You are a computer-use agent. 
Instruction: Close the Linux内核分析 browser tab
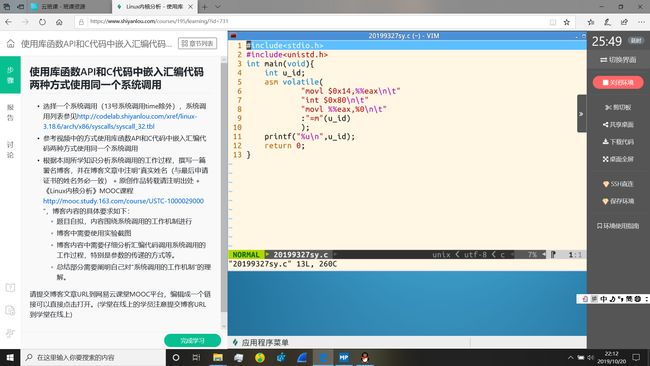pos(190,7)
